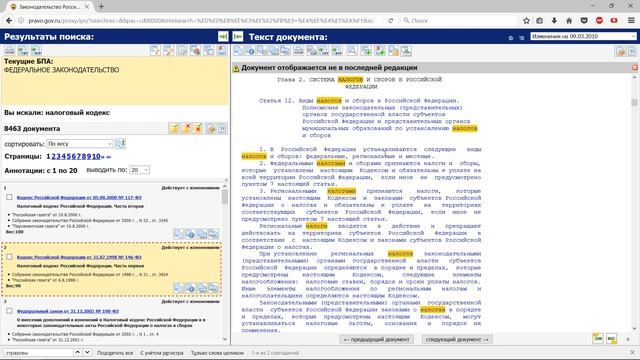This screenshot has height=360, width=640.
Task: Click the Вы искали: налоговый кодекс text
Action: click(57, 113)
